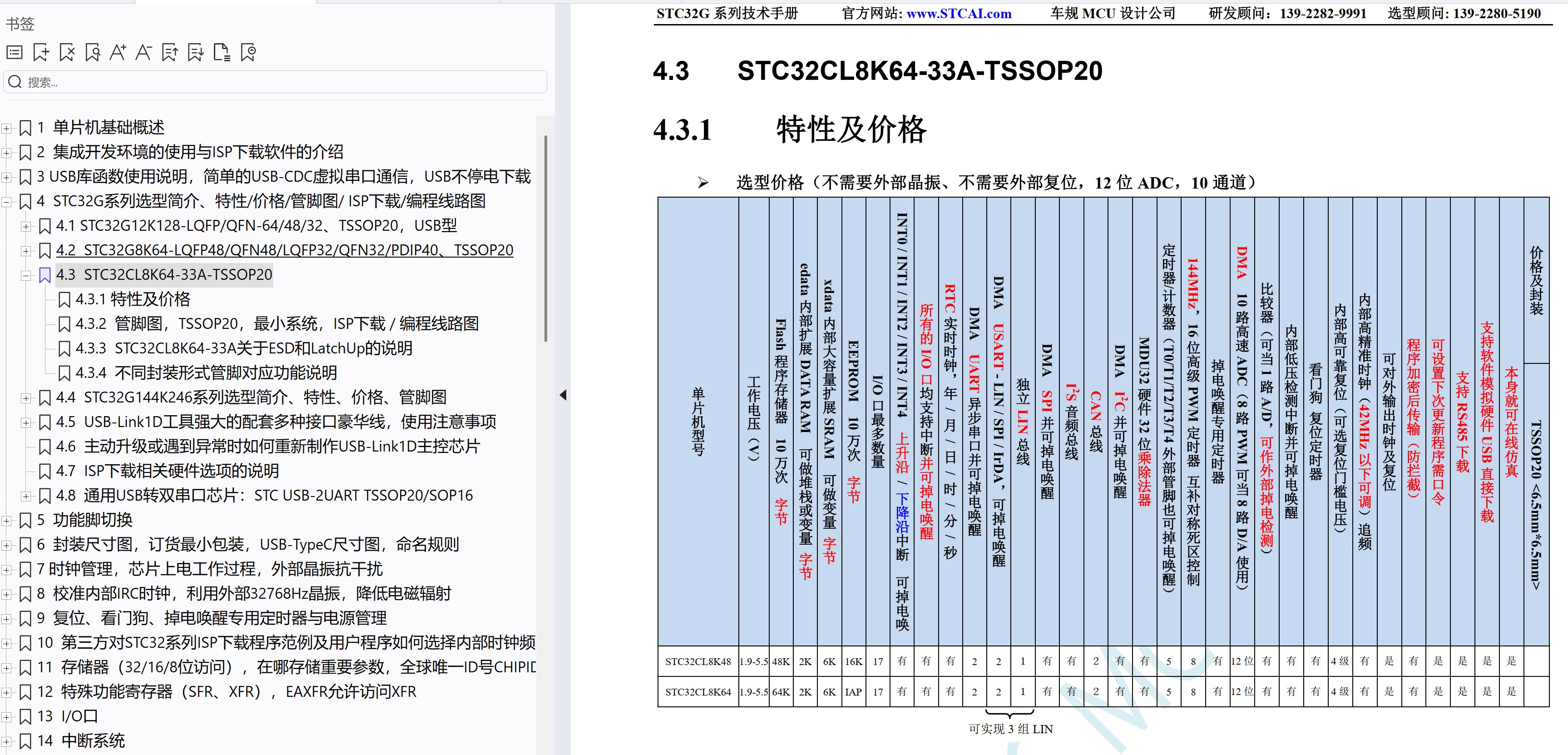Open bookmark 4.7 ISP下载相关硬件选项的说明
Viewport: 1568px width, 755px height.
[168, 471]
